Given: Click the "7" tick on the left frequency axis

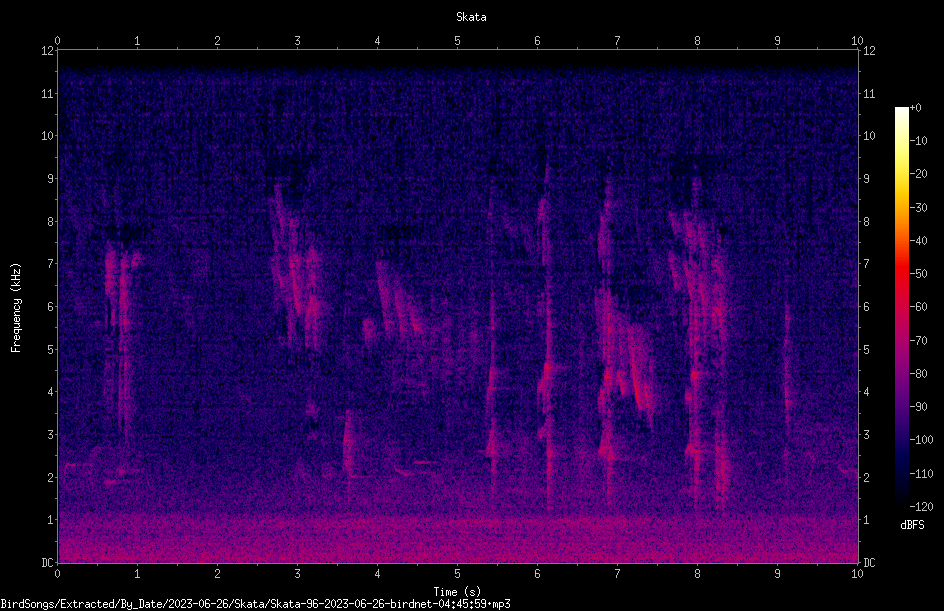Looking at the screenshot, I should 50,264.
